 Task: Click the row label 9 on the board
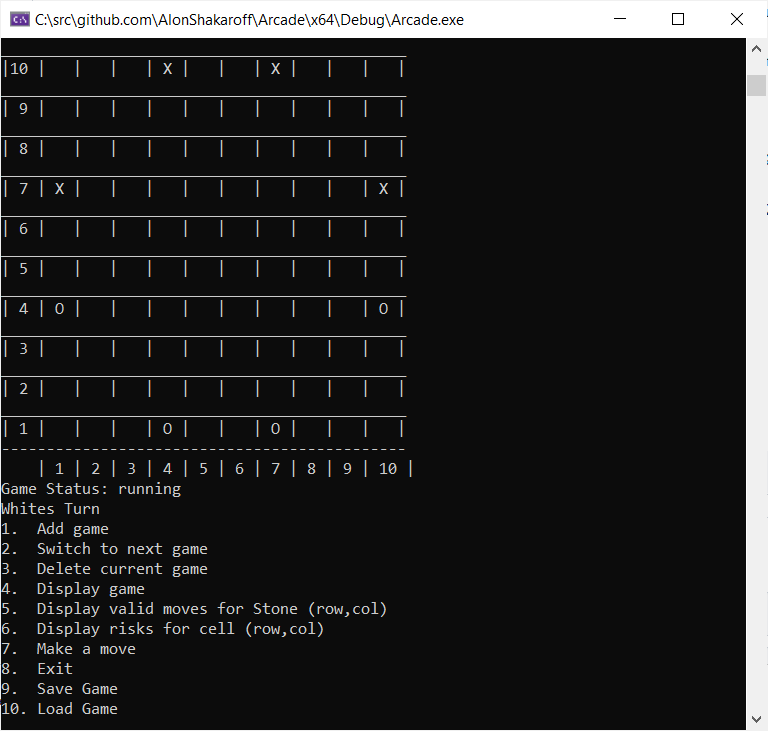pos(24,109)
